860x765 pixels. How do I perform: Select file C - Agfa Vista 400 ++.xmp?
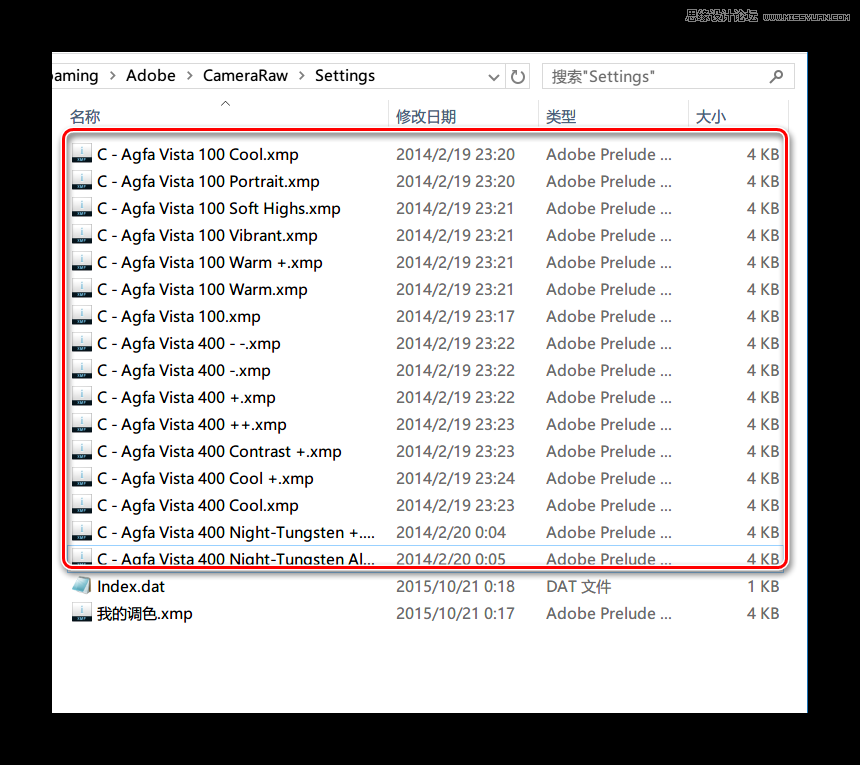coord(192,424)
